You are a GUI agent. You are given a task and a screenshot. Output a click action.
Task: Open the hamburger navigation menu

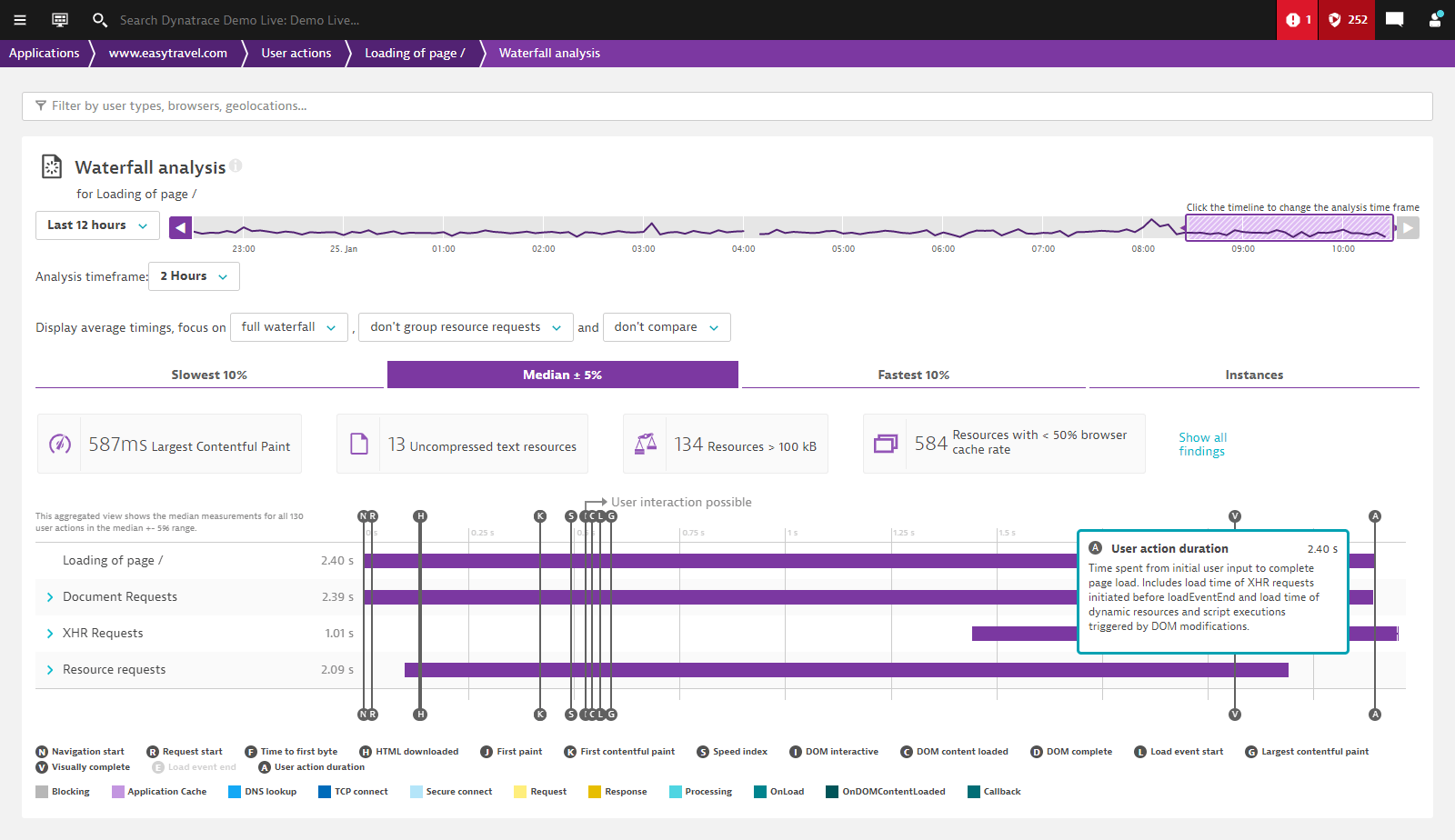click(20, 20)
